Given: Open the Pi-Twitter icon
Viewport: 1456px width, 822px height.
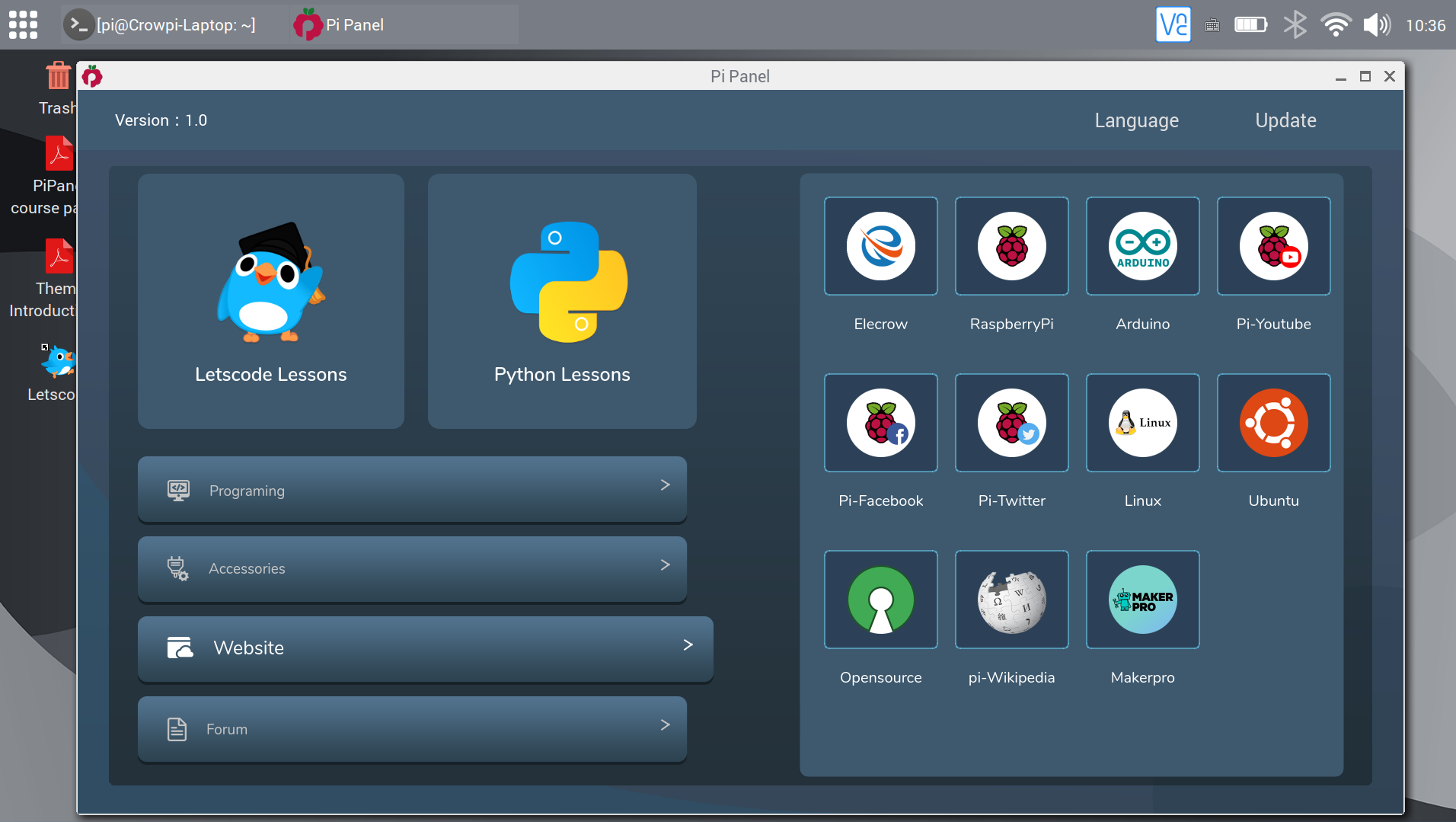Looking at the screenshot, I should tap(1011, 423).
